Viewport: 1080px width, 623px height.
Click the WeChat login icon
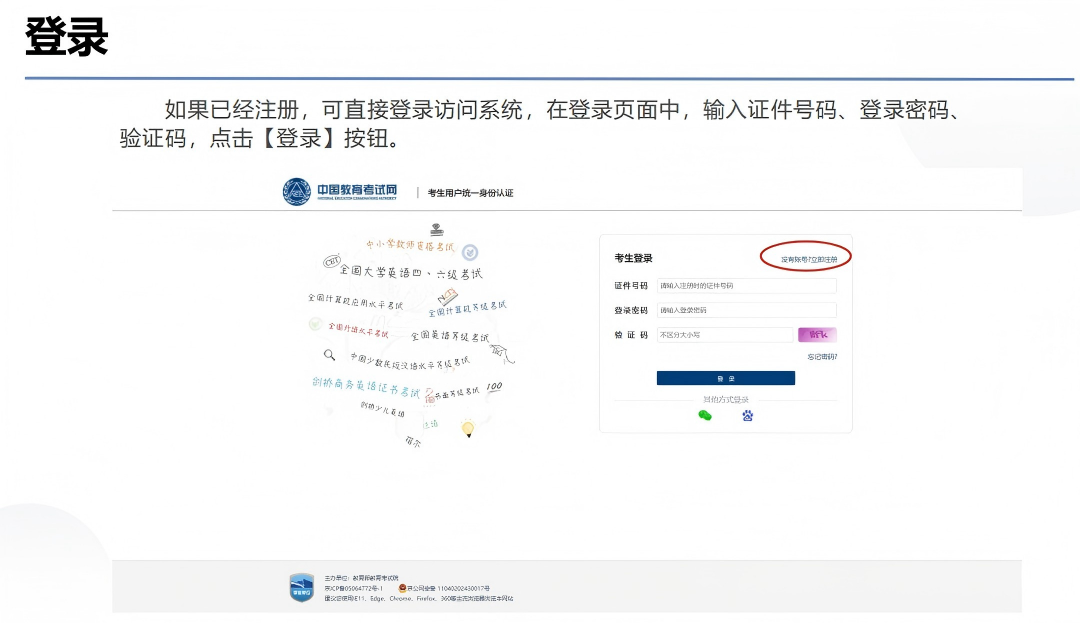click(705, 415)
